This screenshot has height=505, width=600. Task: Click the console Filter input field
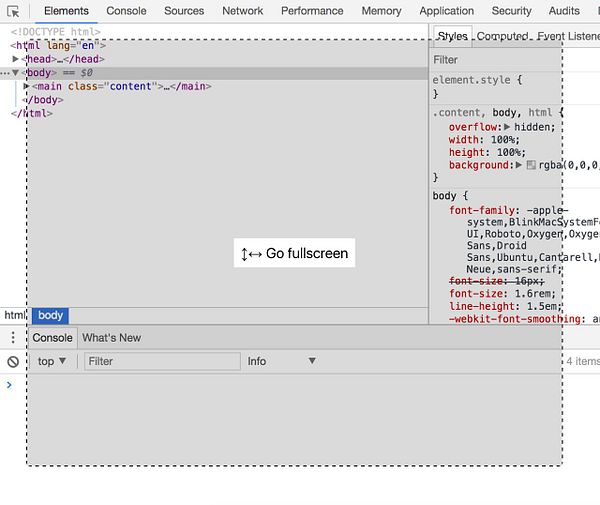(161, 361)
